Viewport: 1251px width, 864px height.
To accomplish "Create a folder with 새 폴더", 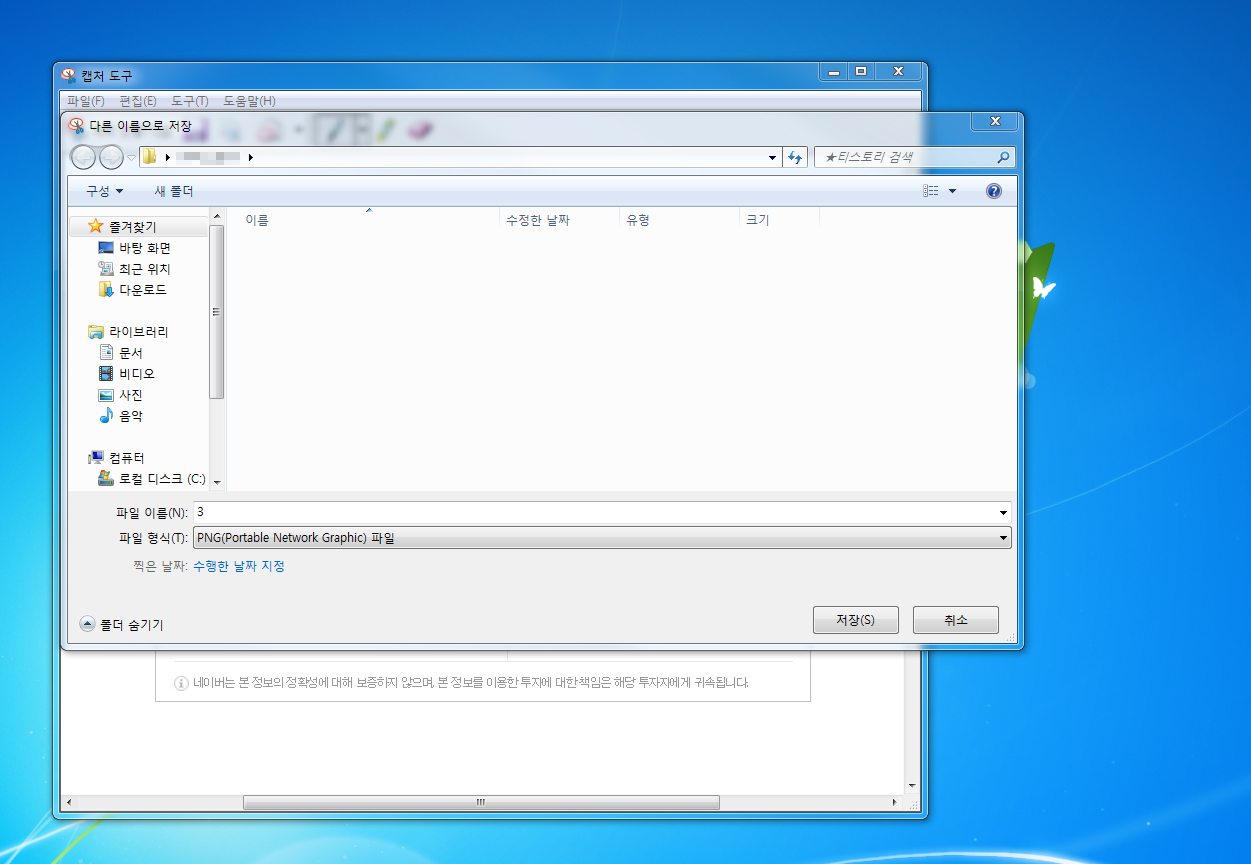I will pos(174,191).
